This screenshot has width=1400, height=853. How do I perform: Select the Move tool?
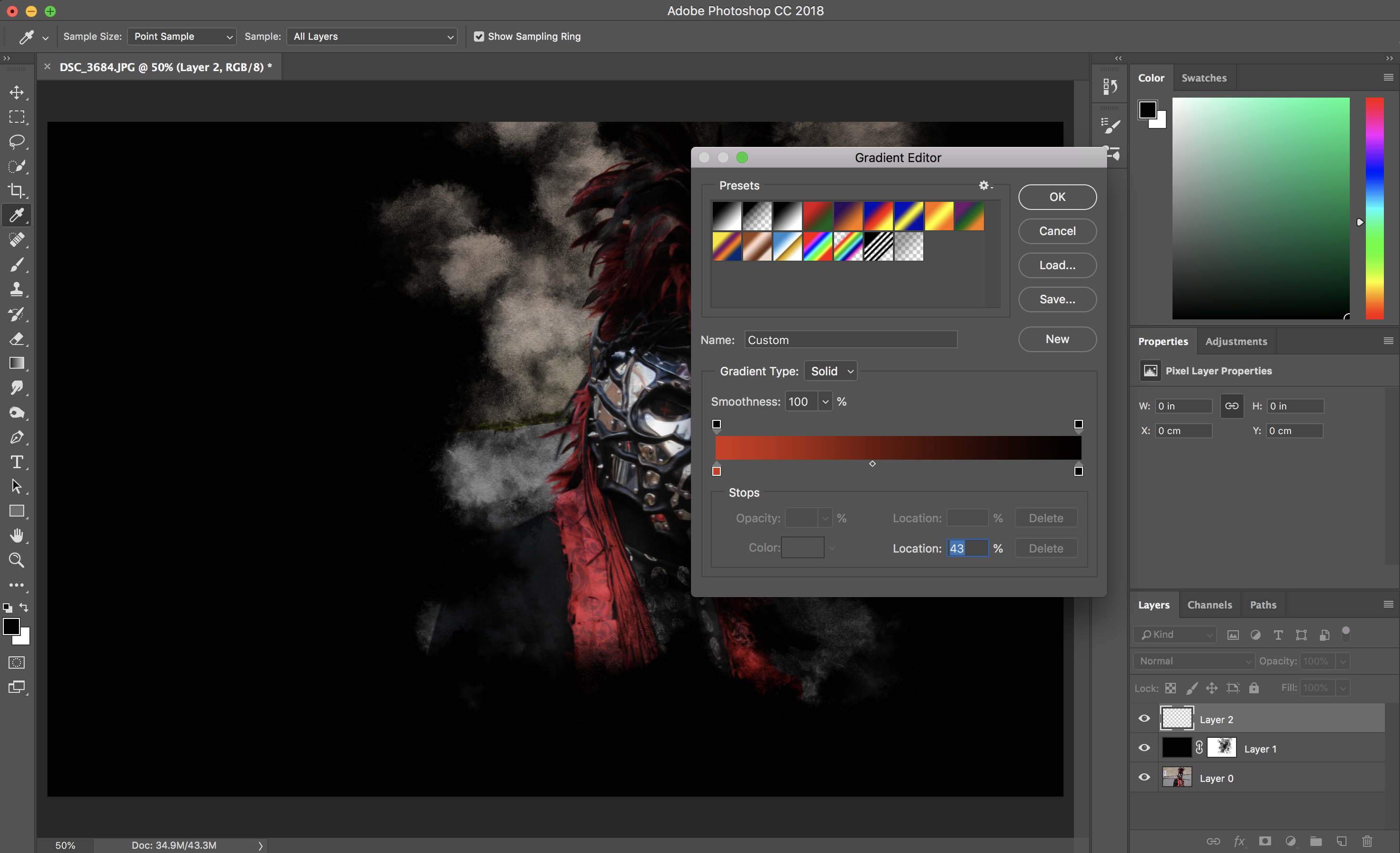coord(17,92)
